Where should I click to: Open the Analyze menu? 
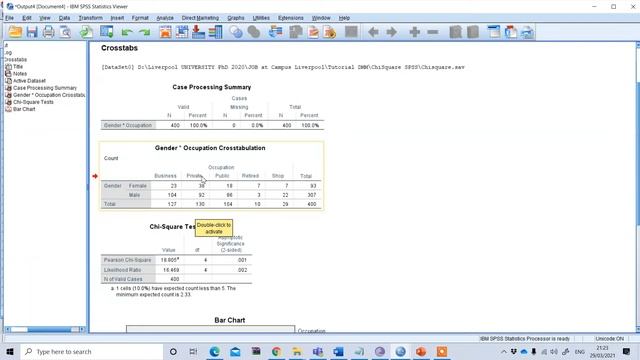pos(165,18)
